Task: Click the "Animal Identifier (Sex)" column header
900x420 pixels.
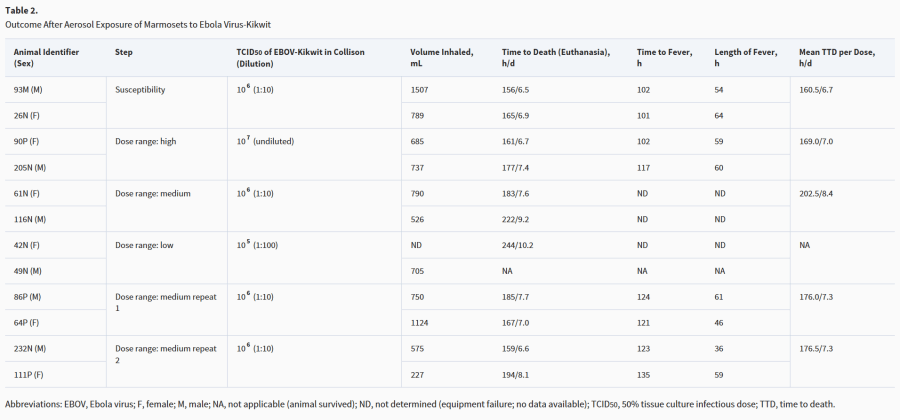Action: 47,56
